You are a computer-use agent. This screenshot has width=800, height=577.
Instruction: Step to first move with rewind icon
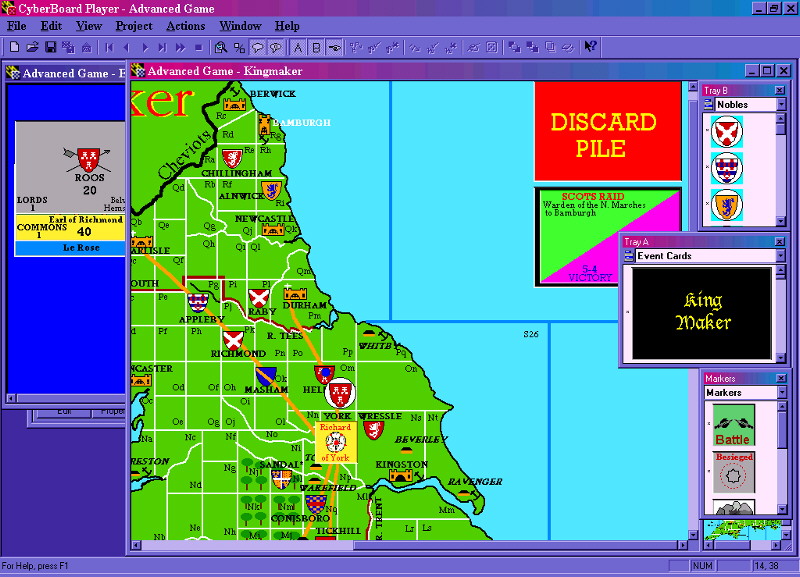coord(109,47)
